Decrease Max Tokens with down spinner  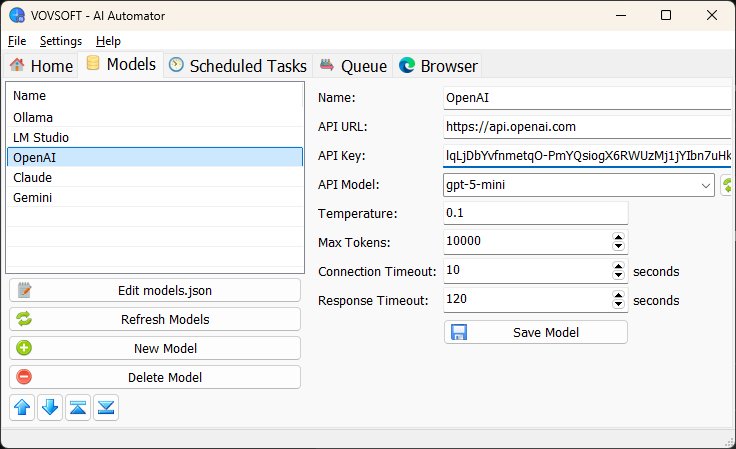click(618, 246)
